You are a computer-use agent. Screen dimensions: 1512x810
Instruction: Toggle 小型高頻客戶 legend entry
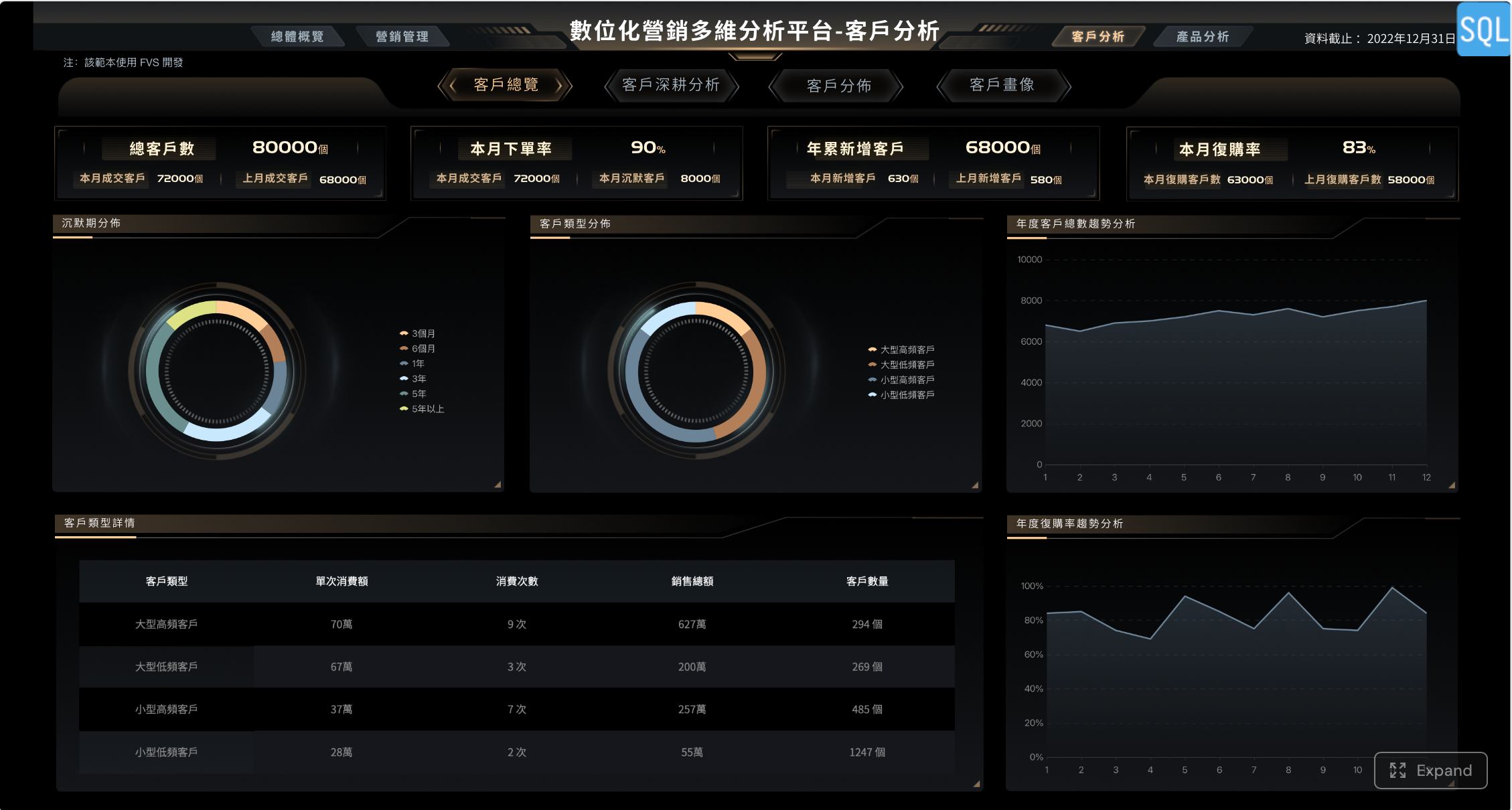[901, 380]
